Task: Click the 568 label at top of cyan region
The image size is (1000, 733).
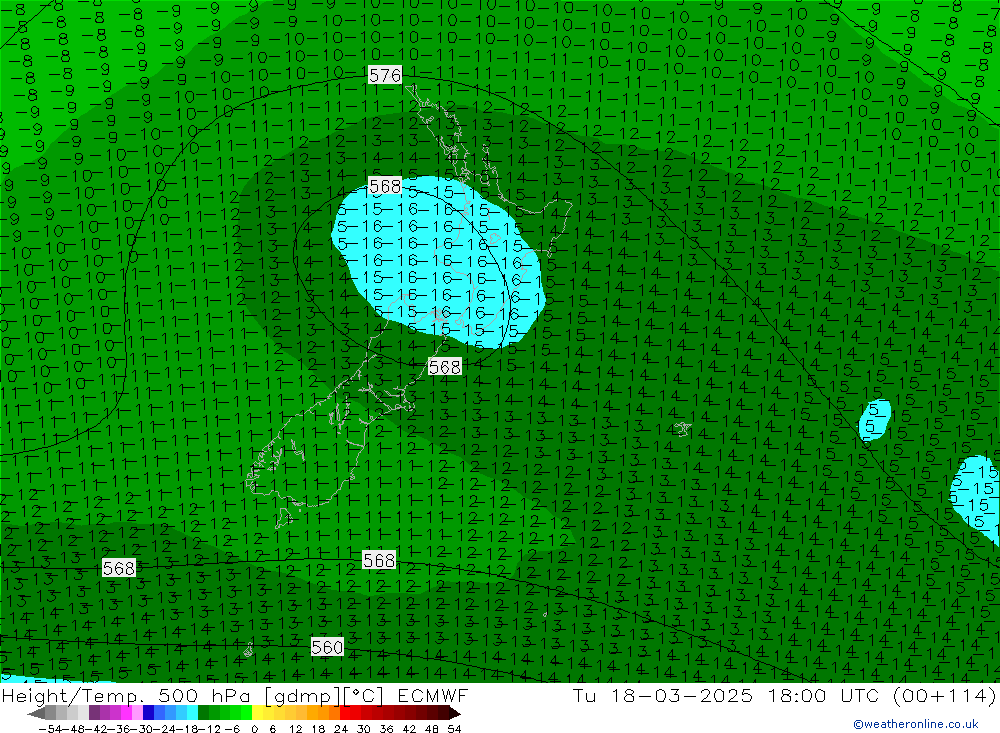Action: pos(385,186)
